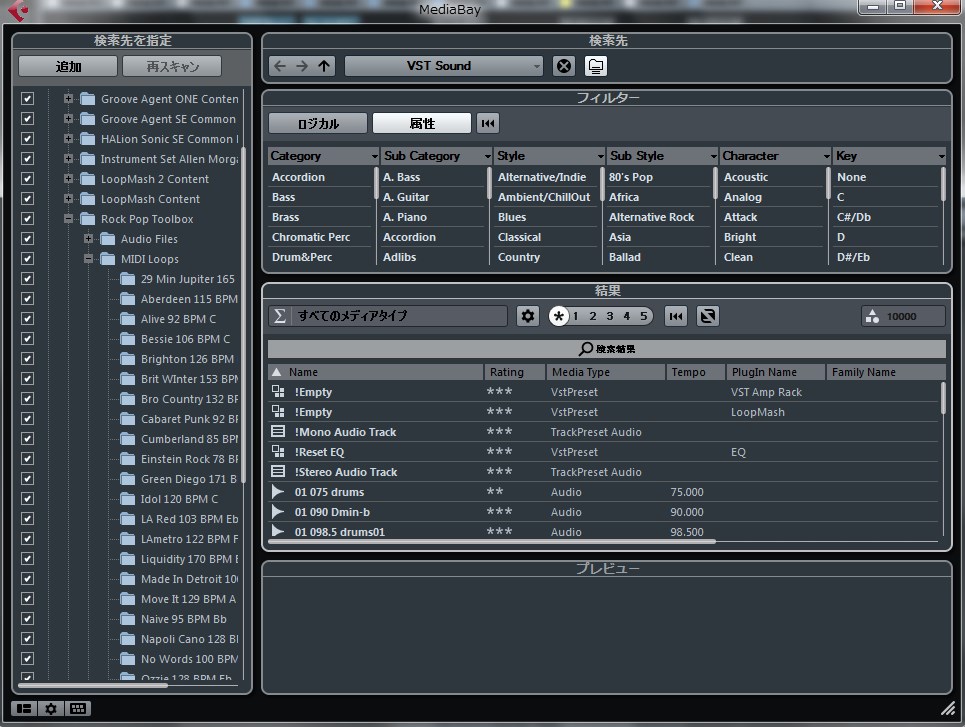Toggle the Audio Files folder checkbox

(x=27, y=238)
